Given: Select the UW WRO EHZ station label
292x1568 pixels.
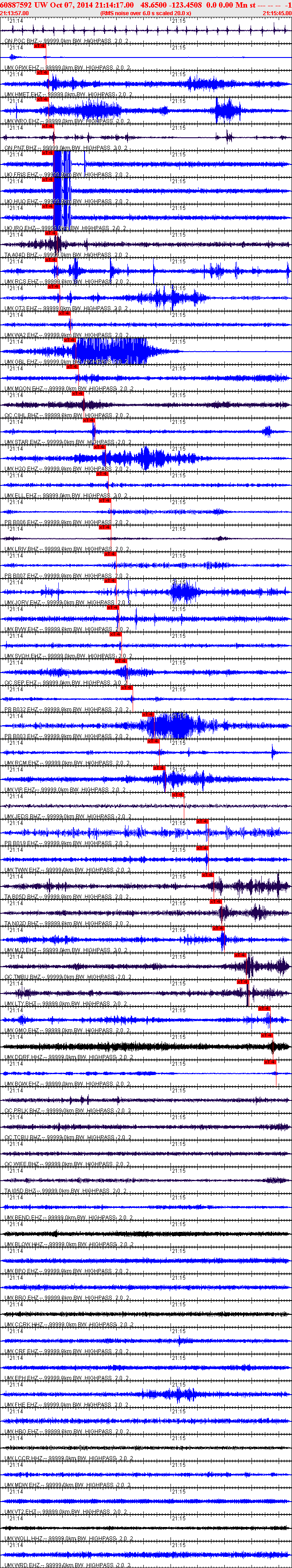Looking at the screenshot, I should [x=67, y=121].
